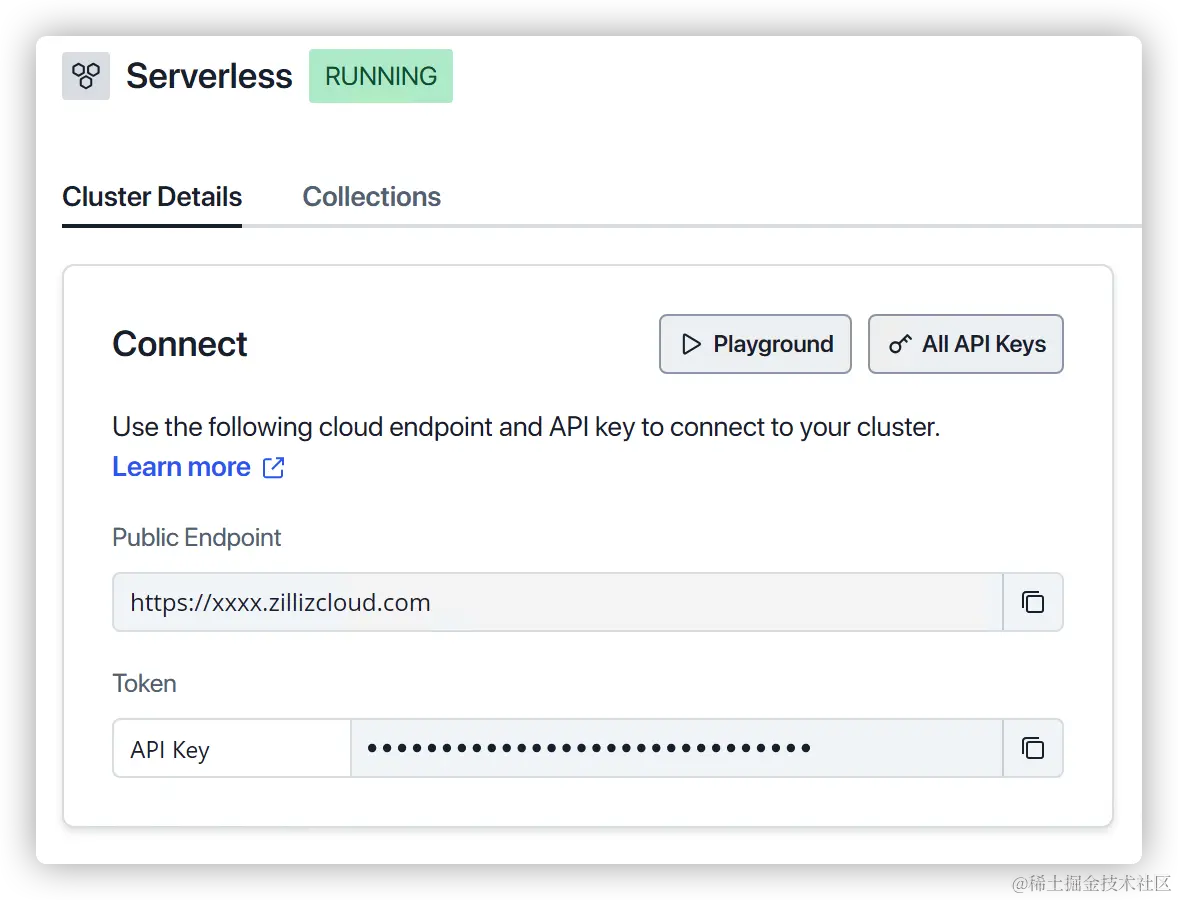Click the Connect heading
The image size is (1178, 900).
[x=180, y=344]
